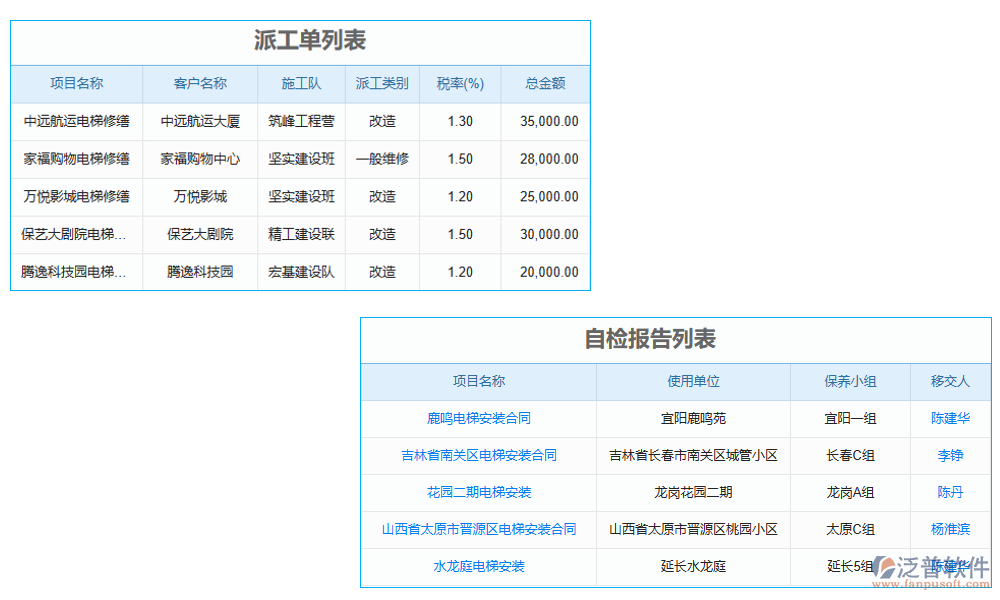Select the 家福购物电梯修缮 dispatch row
The height and width of the screenshot is (600, 1000).
76,159
